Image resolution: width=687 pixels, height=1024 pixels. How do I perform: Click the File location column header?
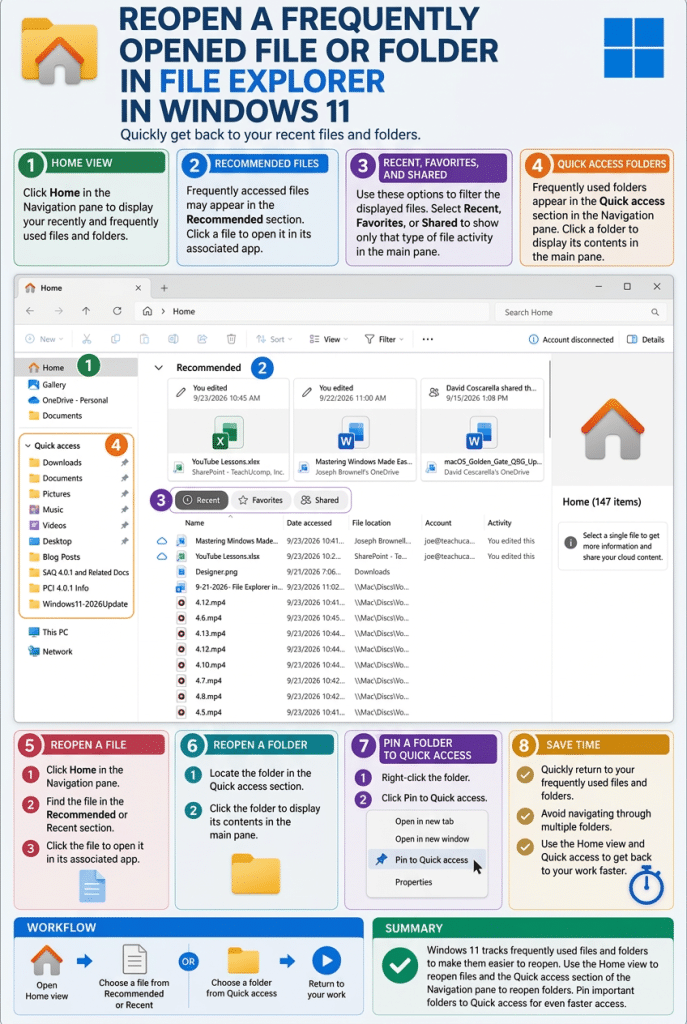click(371, 523)
